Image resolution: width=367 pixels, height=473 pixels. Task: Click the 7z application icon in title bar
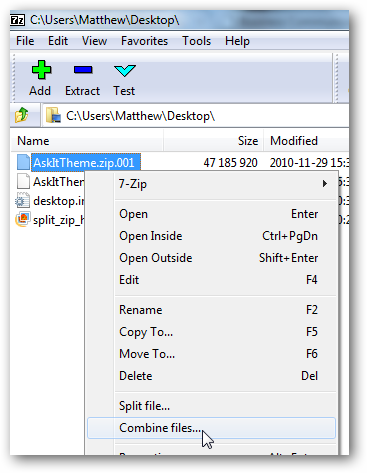click(x=18, y=20)
